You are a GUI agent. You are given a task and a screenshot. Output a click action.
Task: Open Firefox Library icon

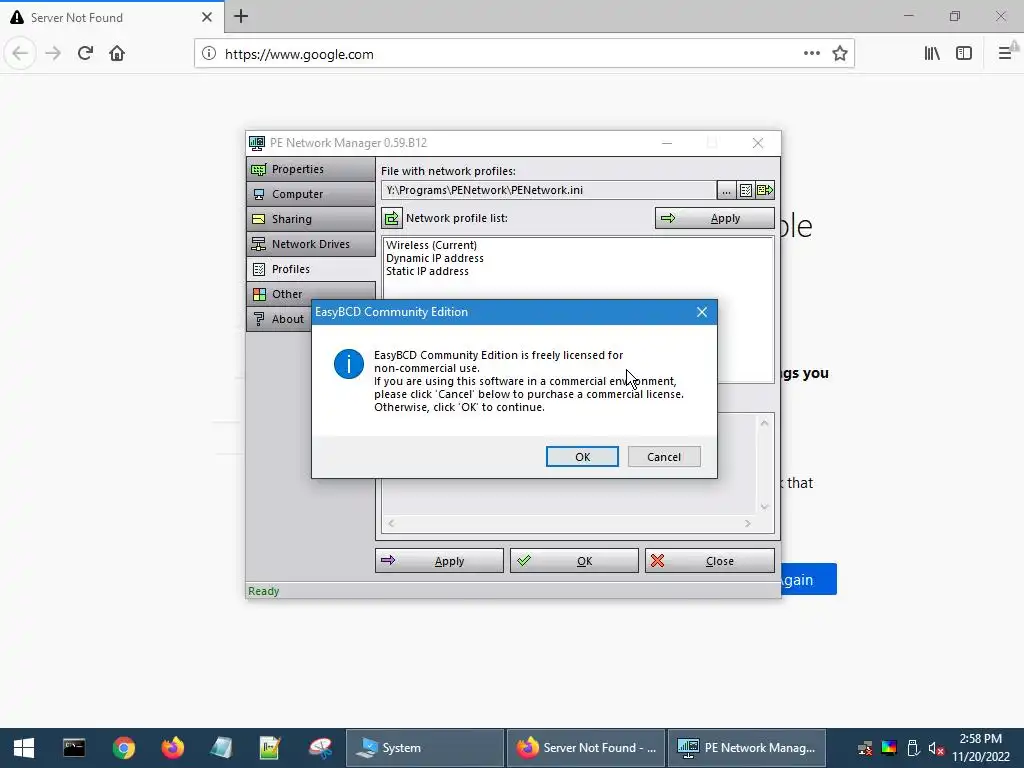(x=932, y=54)
